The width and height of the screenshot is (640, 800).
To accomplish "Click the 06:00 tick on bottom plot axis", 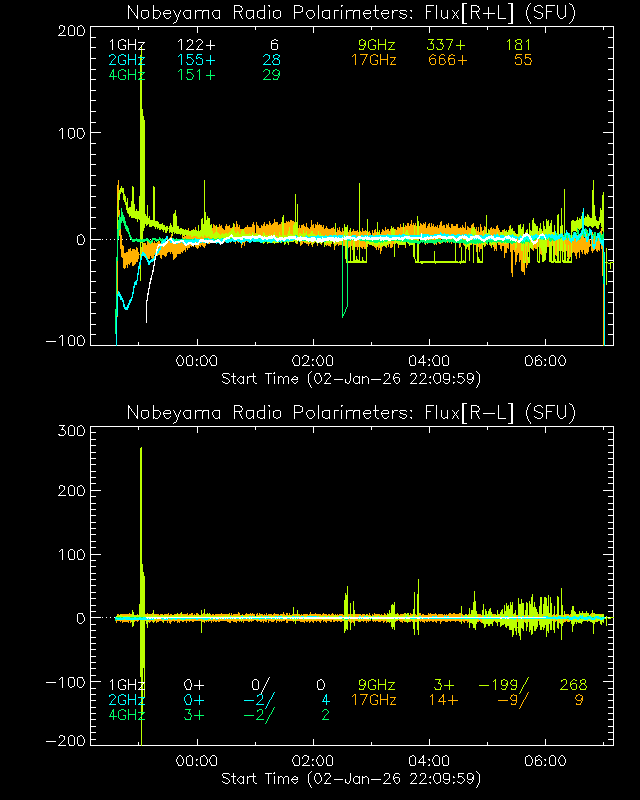I will click(547, 761).
